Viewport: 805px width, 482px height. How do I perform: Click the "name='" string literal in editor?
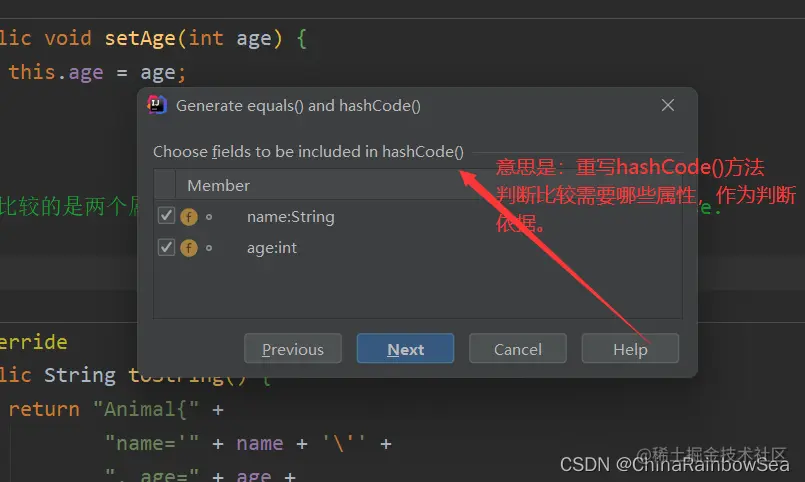pyautogui.click(x=151, y=443)
